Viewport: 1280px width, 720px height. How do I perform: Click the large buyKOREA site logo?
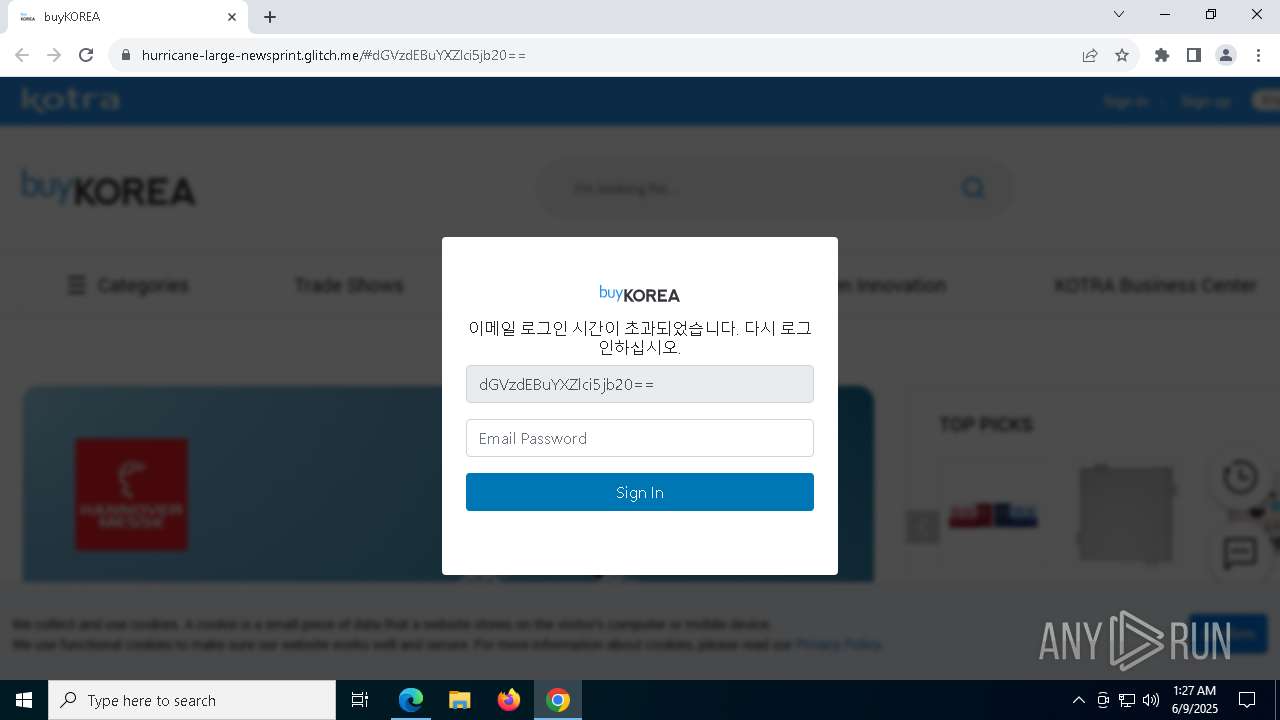click(108, 188)
